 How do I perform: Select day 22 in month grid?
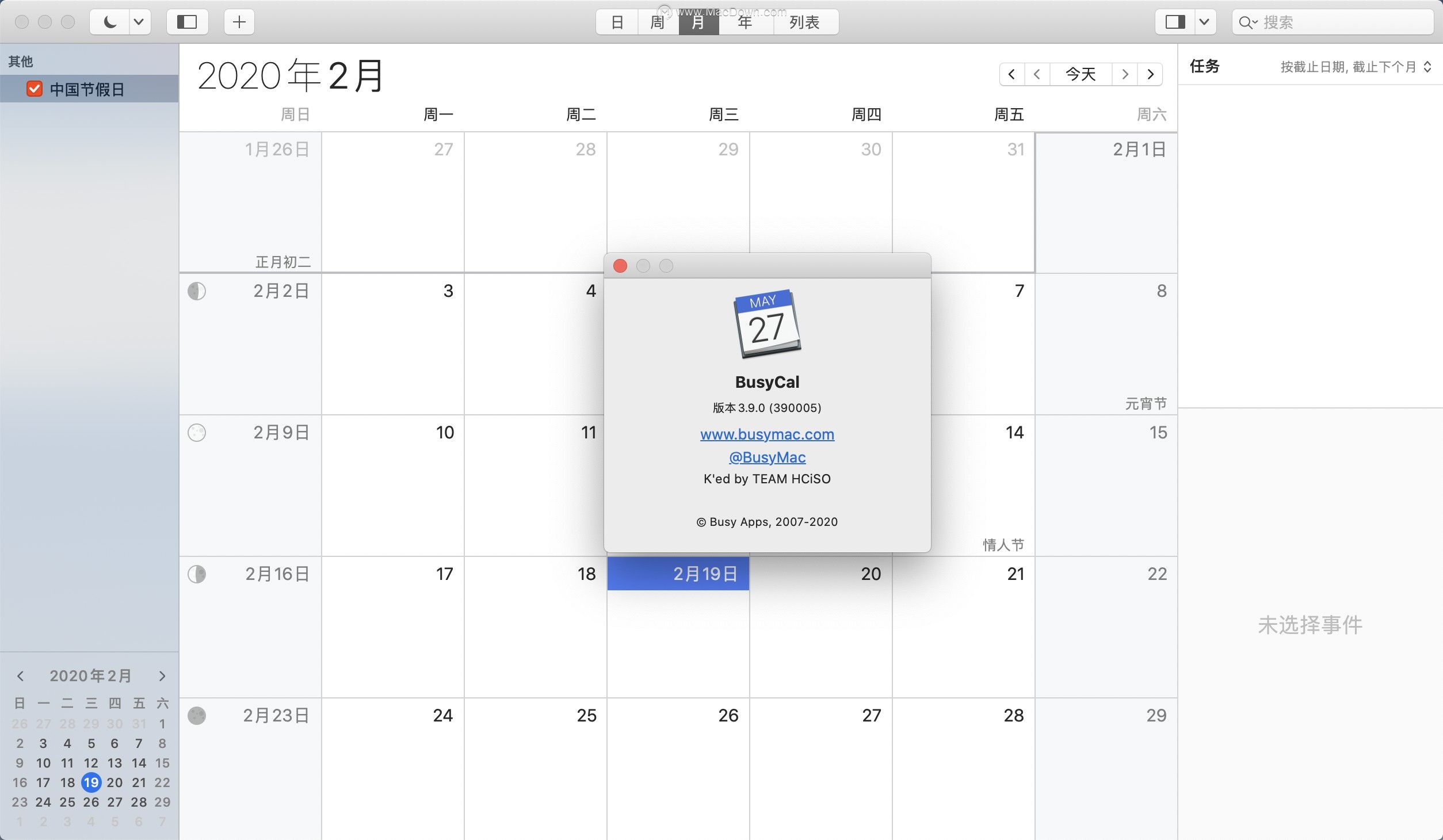pyautogui.click(x=1106, y=627)
